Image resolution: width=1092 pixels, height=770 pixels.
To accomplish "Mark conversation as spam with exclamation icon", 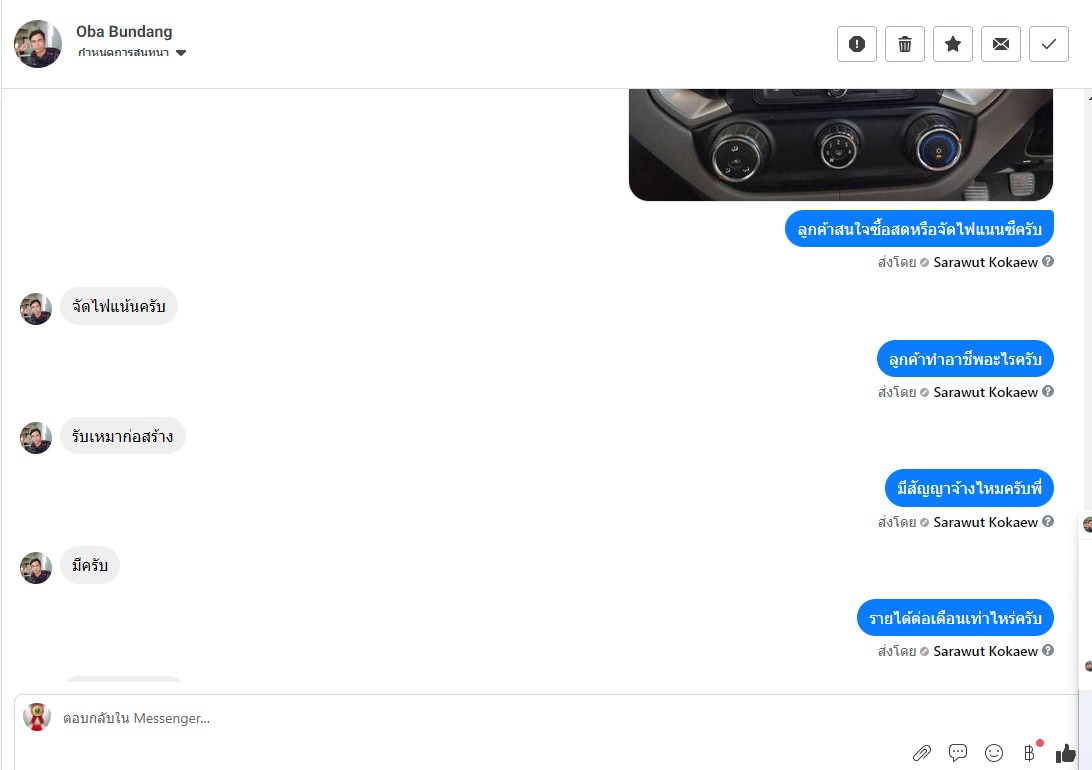I will 857,44.
